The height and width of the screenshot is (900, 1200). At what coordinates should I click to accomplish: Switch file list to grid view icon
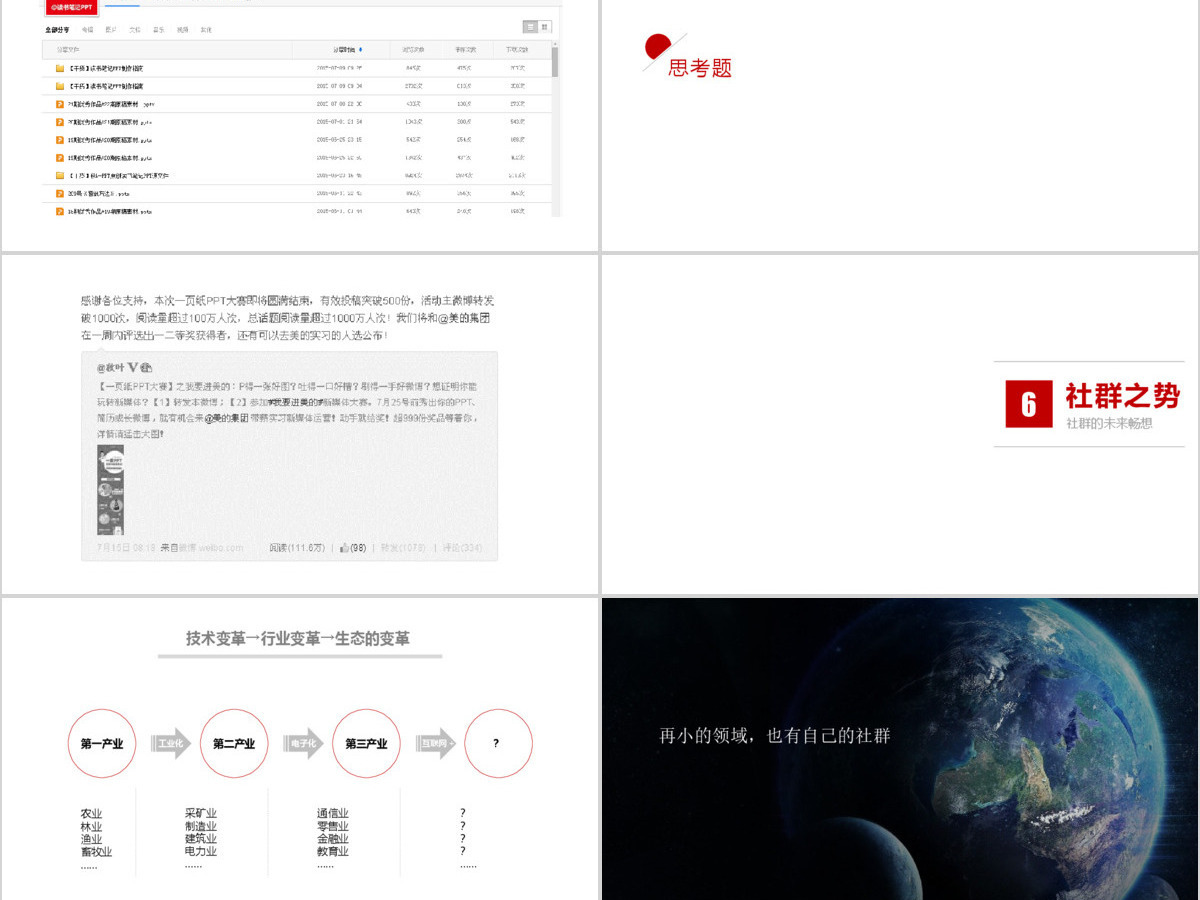point(545,27)
